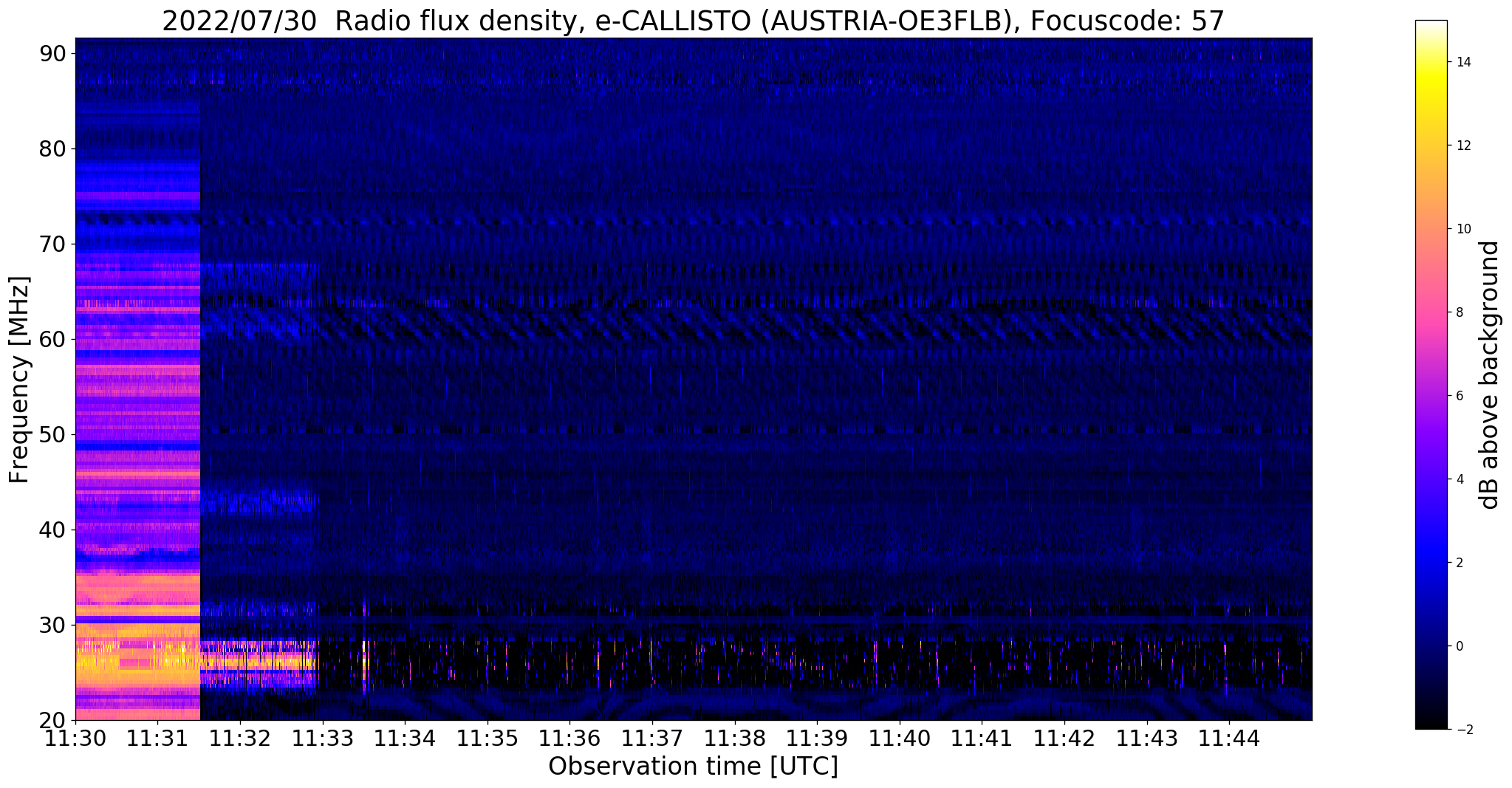
Task: Click the 30 MHz frequency tick label
Action: point(52,625)
